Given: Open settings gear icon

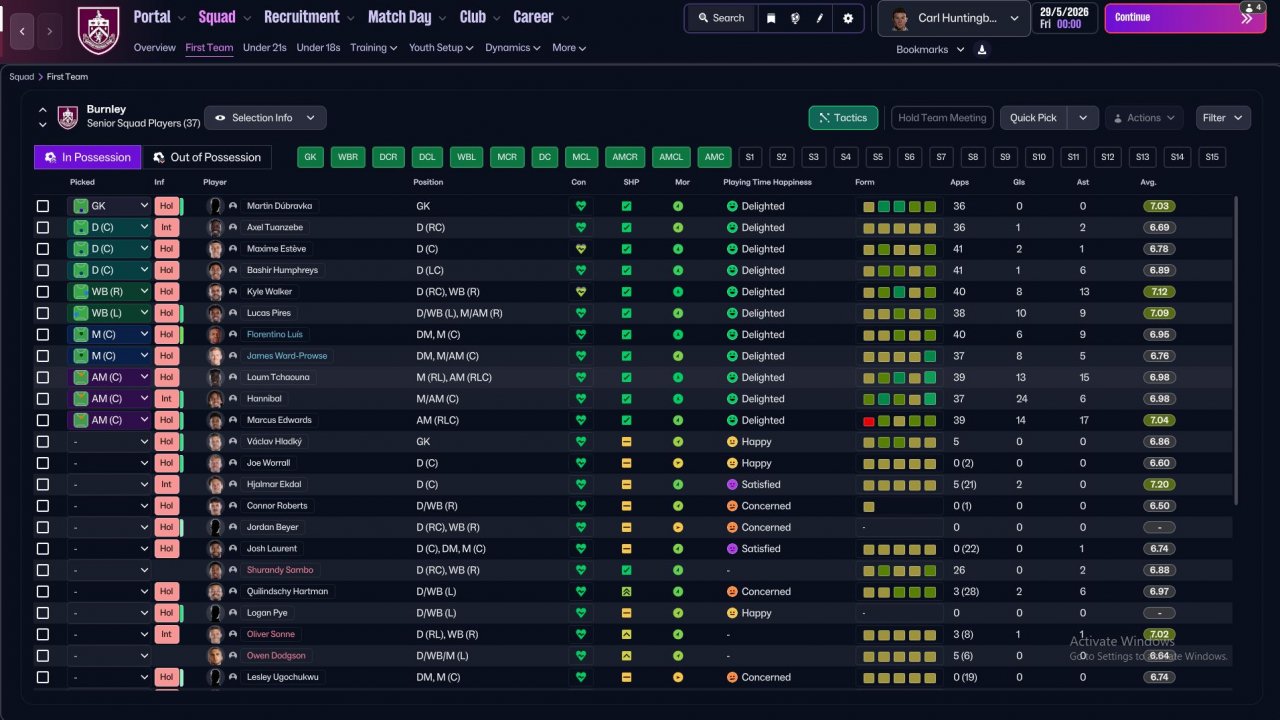Looking at the screenshot, I should point(848,18).
